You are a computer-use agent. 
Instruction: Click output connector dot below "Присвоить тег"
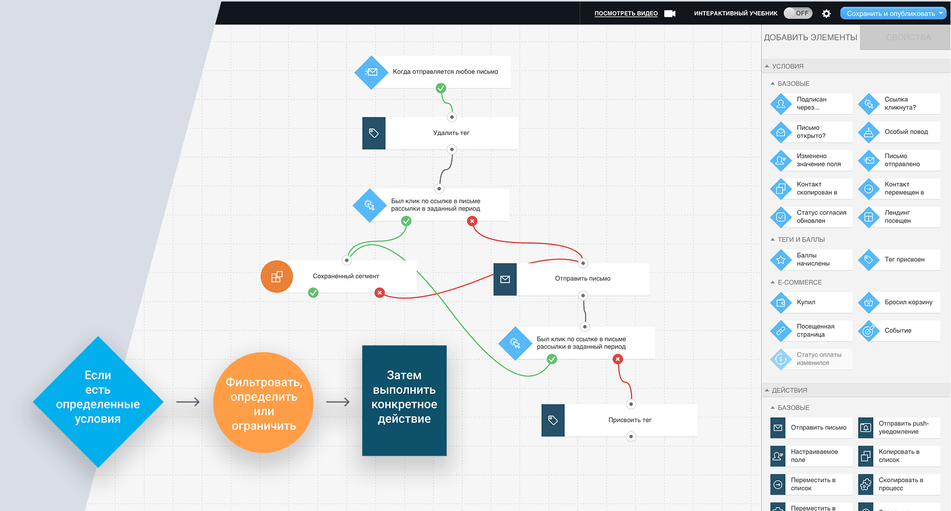click(631, 436)
